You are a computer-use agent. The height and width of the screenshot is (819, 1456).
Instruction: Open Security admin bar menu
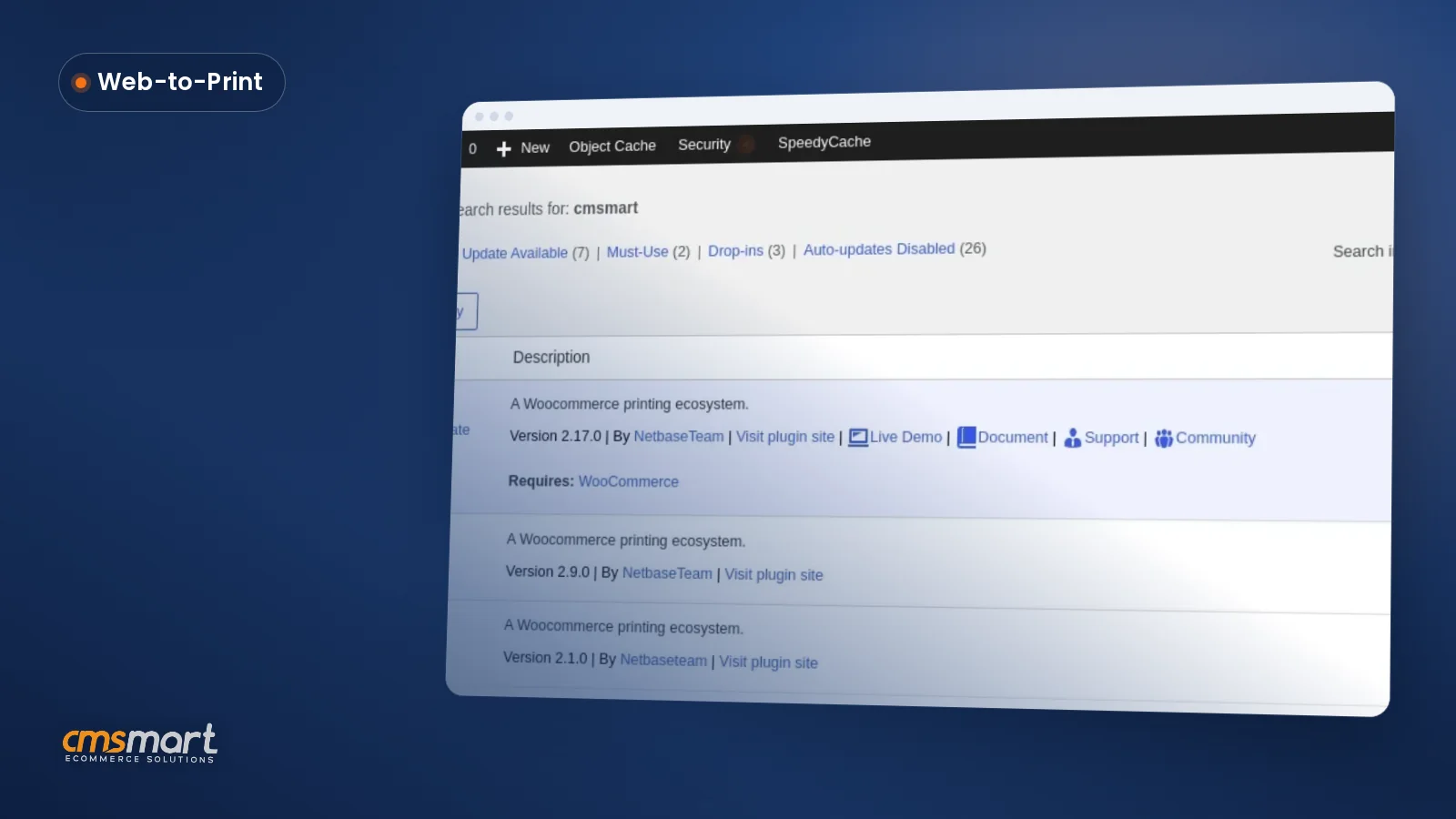click(x=704, y=144)
